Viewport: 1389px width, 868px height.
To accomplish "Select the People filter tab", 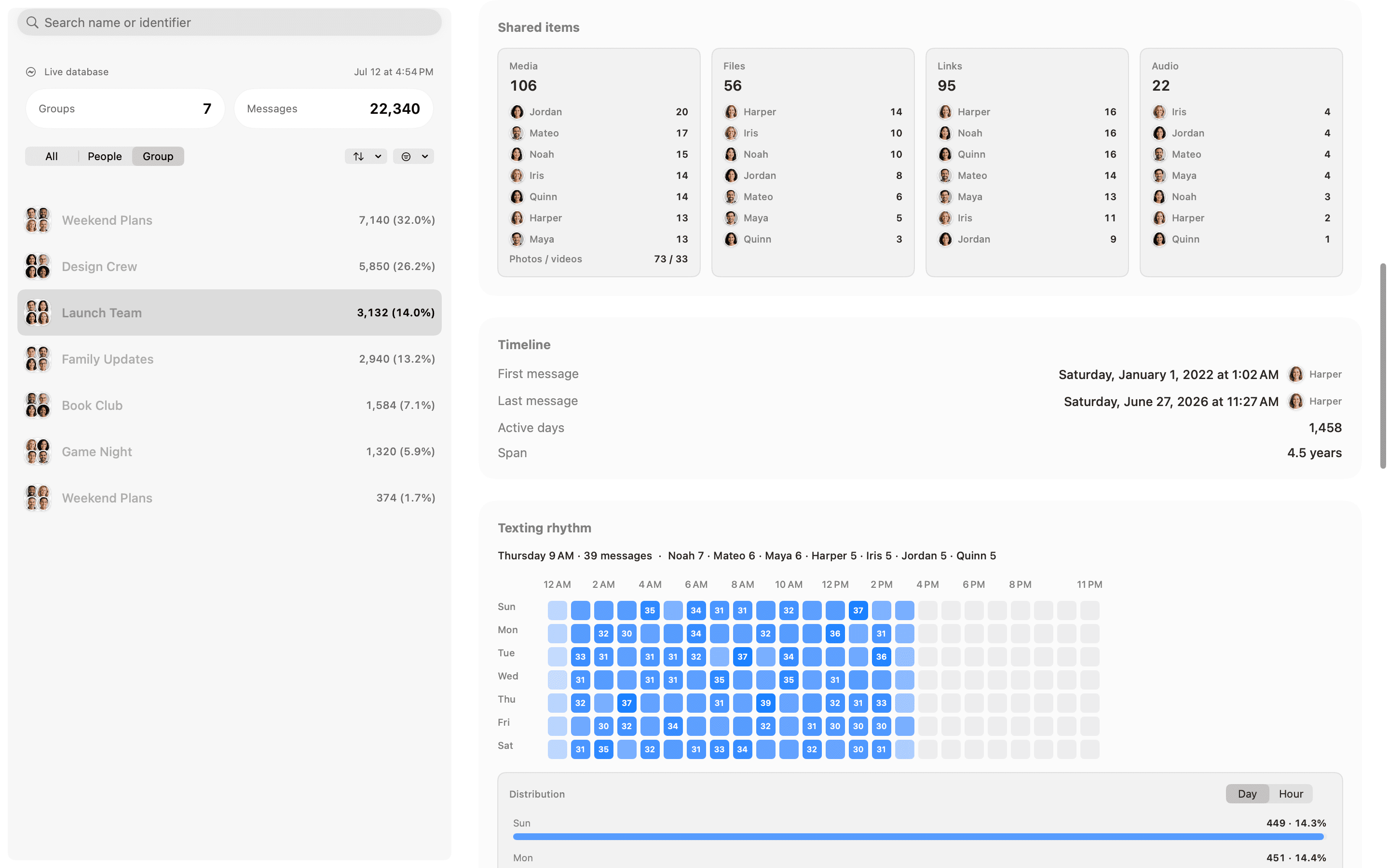I will [105, 156].
